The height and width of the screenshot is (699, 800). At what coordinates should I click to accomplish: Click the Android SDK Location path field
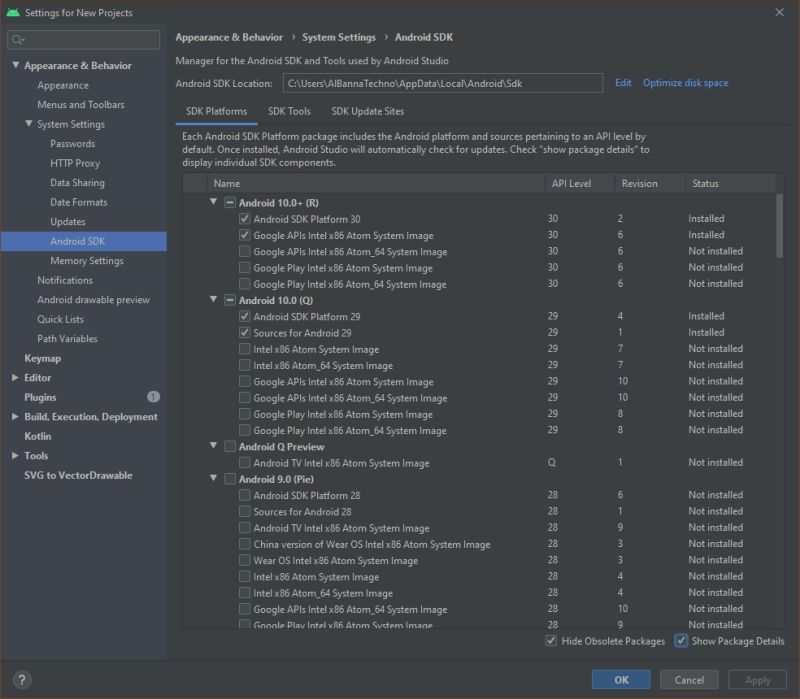(442, 83)
